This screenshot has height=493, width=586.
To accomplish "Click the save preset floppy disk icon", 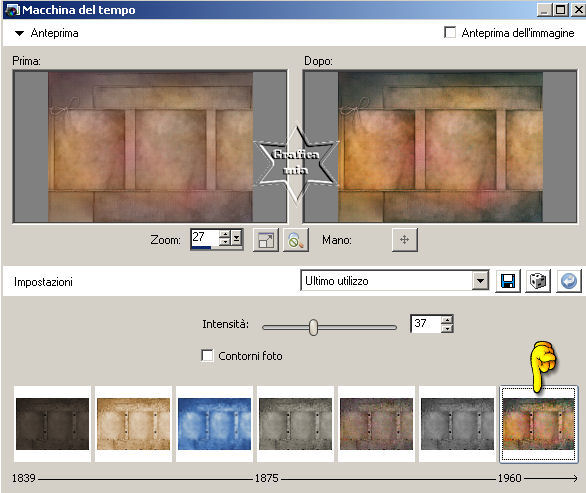I will (x=508, y=281).
